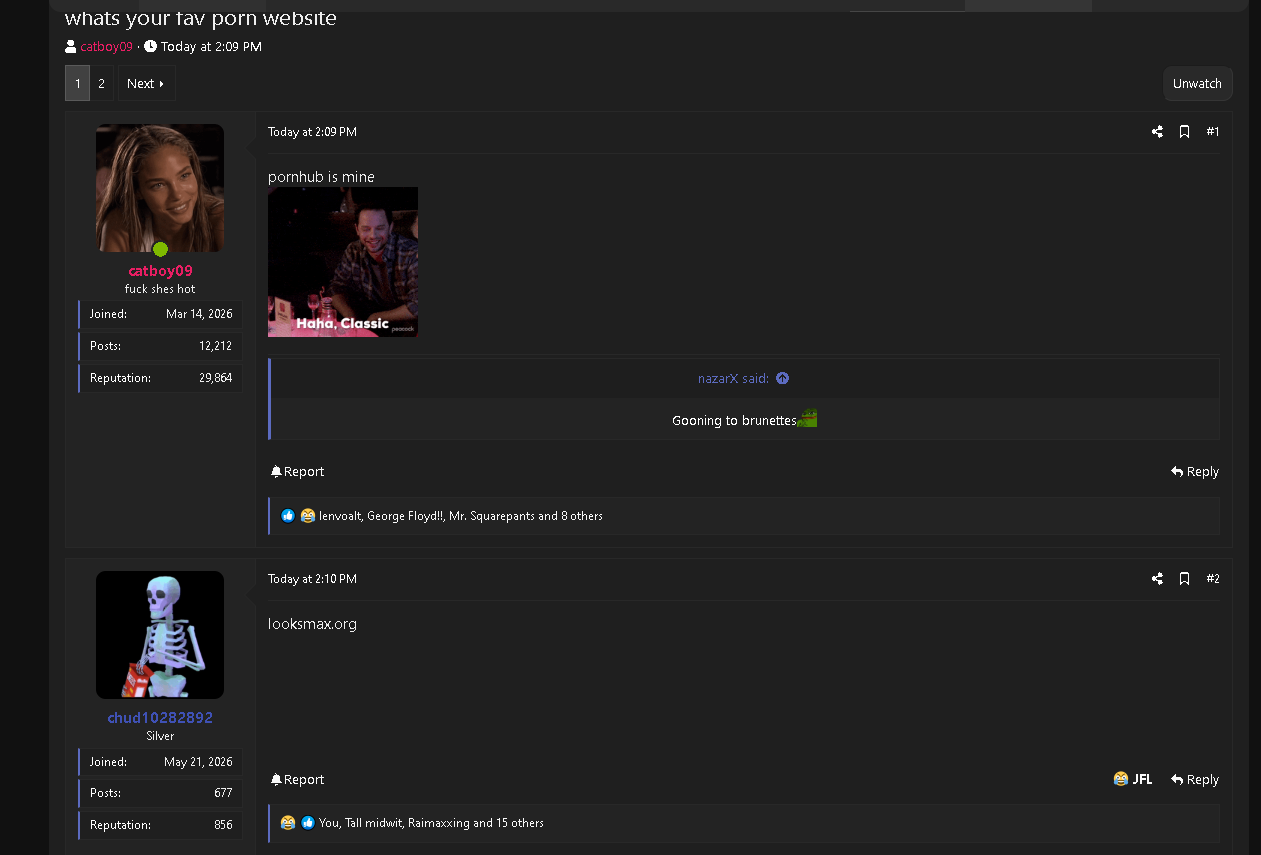The width and height of the screenshot is (1261, 855).
Task: Select page 1 in pagination
Action: click(x=78, y=84)
